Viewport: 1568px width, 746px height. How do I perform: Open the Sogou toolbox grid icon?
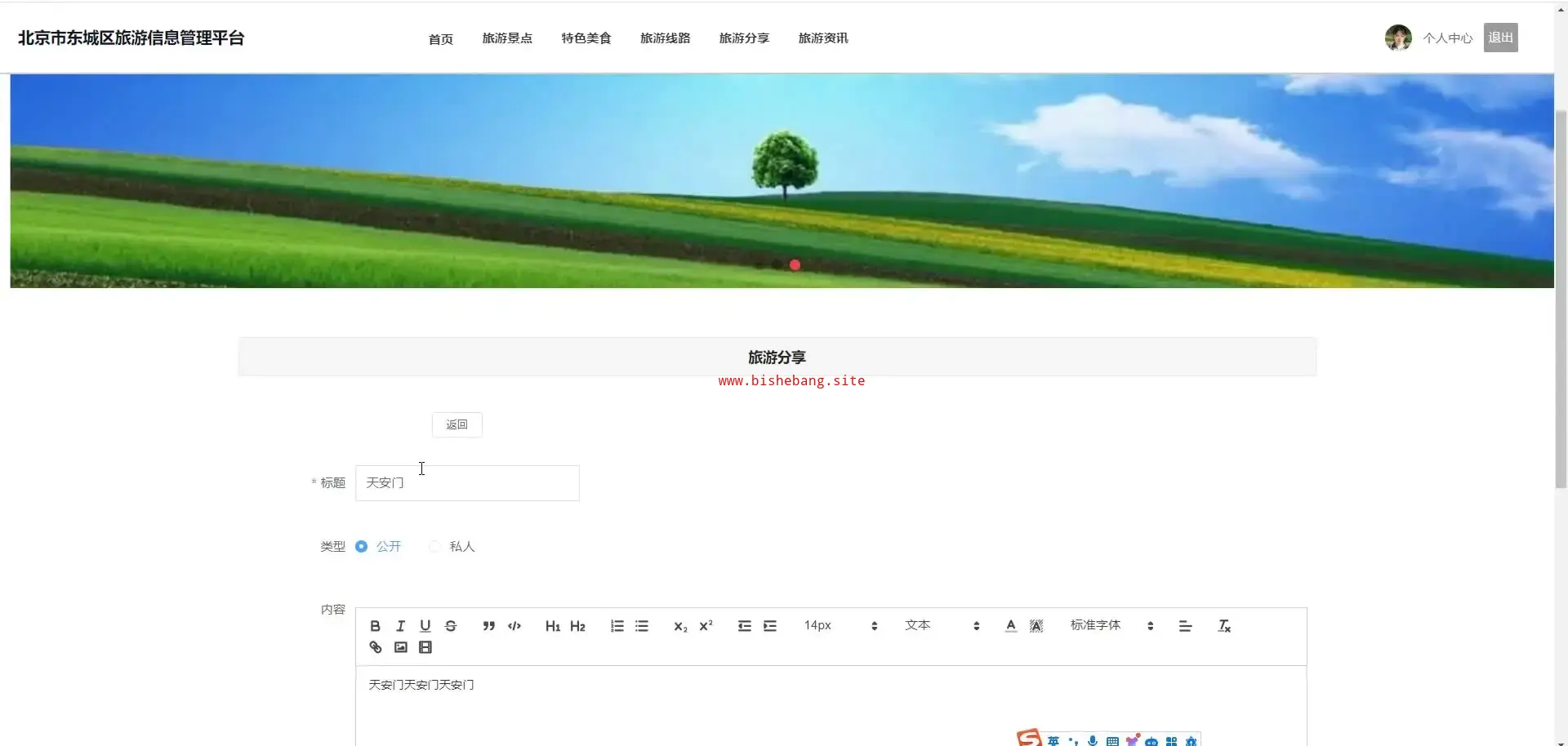(1171, 741)
